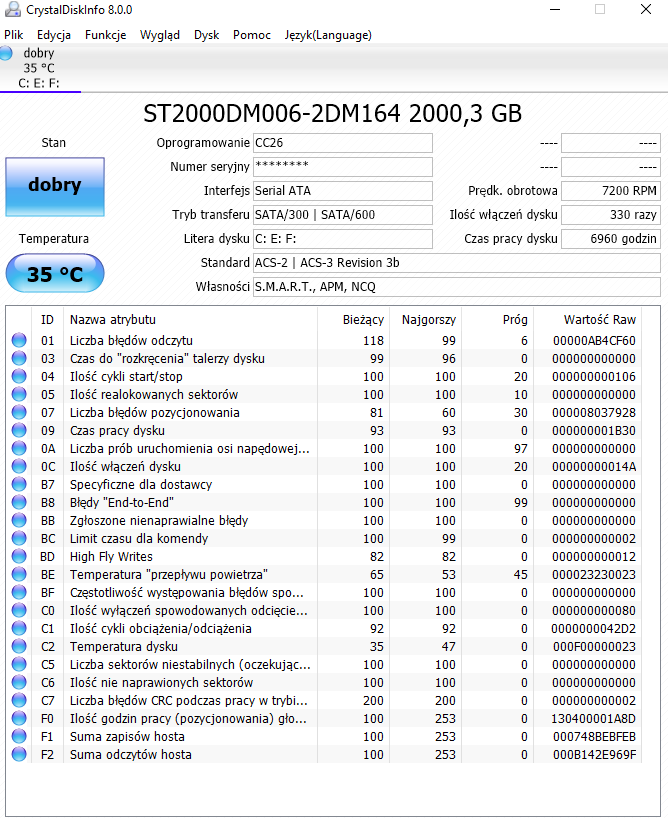The width and height of the screenshot is (668, 818).
Task: Click the Litera dysku field C: E: F:
Action: 343,239
